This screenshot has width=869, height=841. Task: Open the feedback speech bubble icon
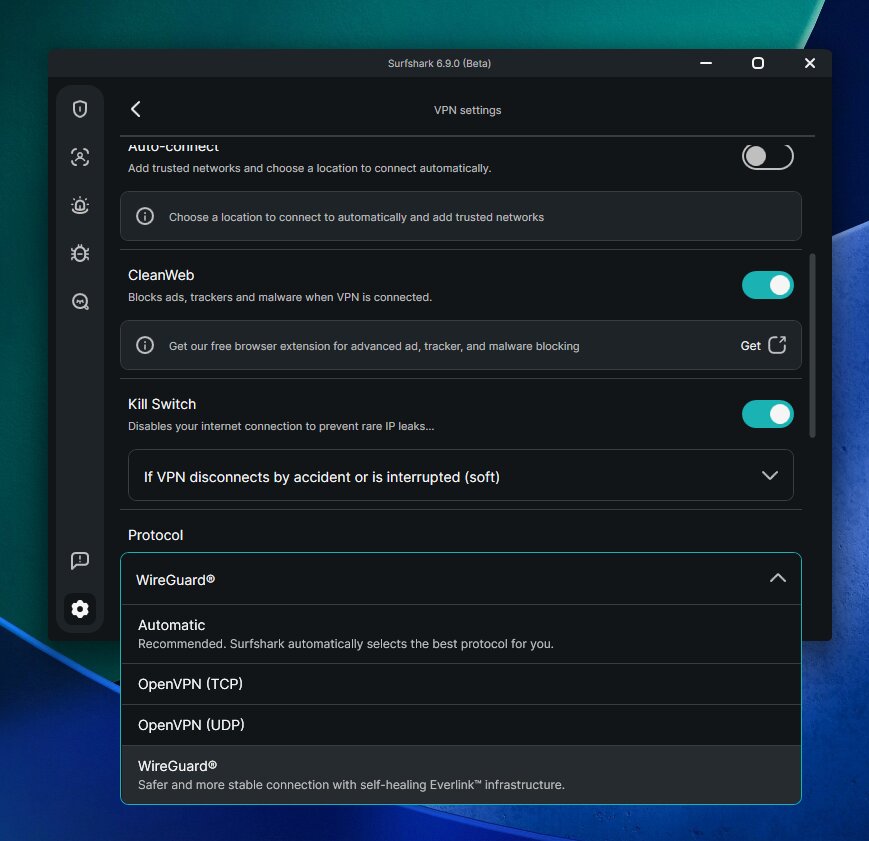80,560
